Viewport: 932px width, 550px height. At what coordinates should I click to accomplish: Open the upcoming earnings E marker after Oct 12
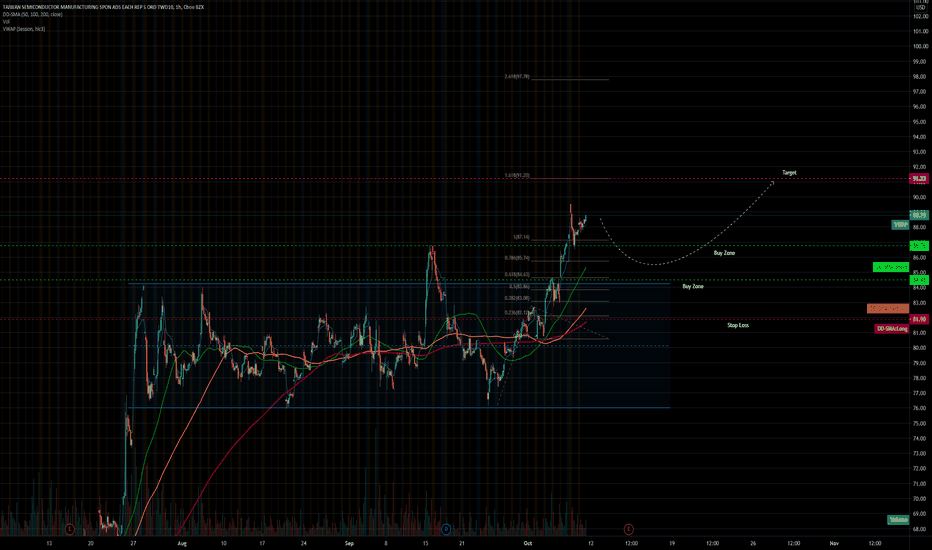pos(628,529)
